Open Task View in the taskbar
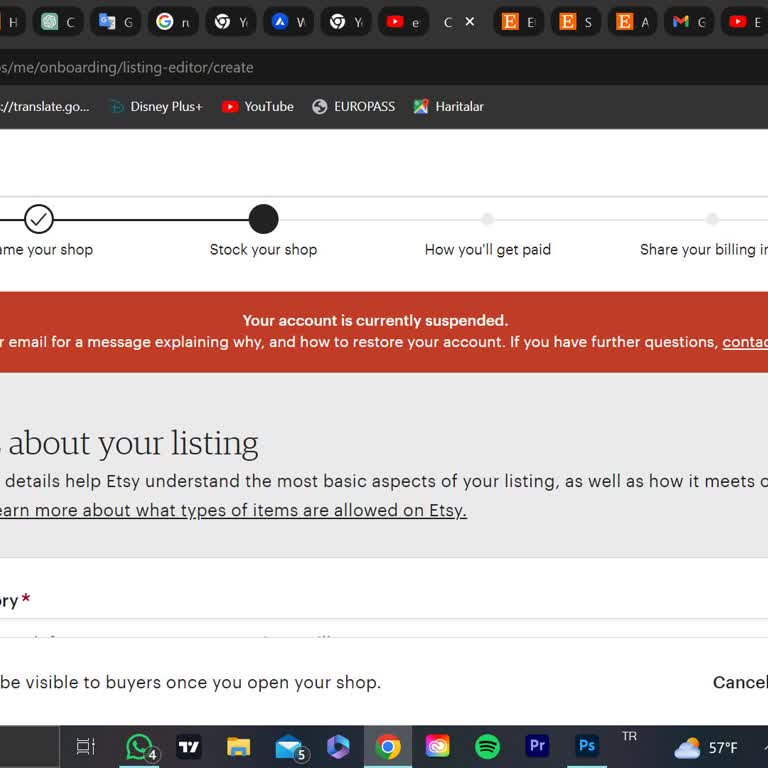 (x=86, y=746)
